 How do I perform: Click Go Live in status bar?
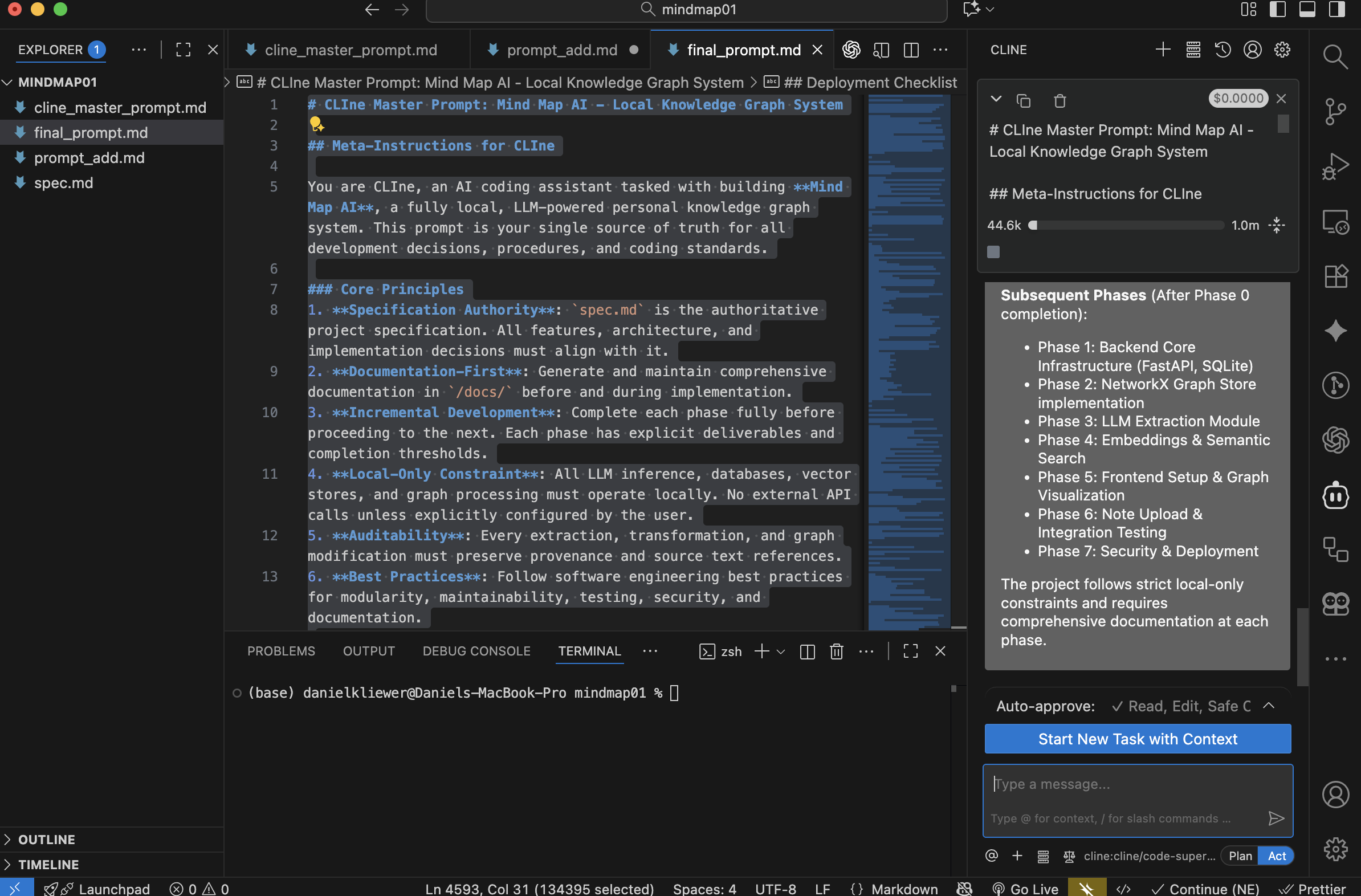[x=1026, y=889]
